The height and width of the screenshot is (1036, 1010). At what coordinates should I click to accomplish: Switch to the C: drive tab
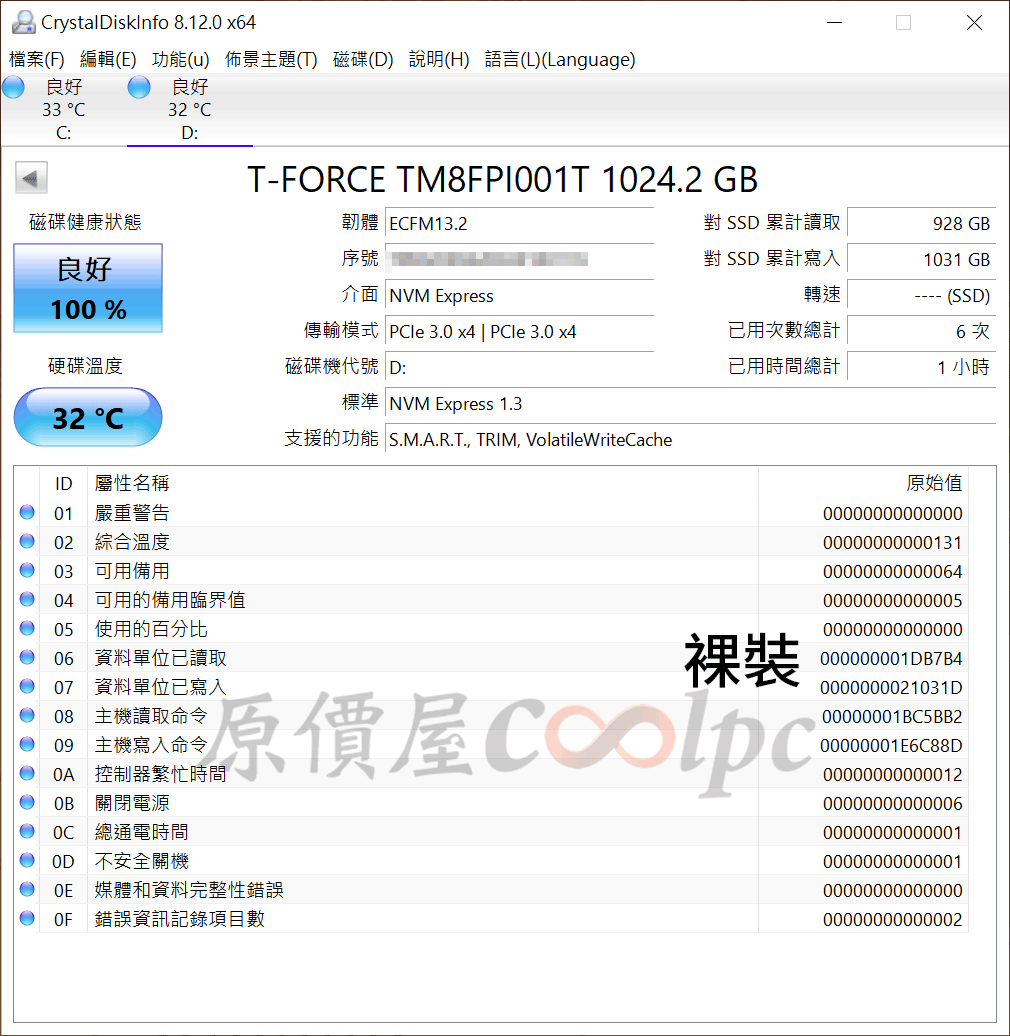(63, 110)
